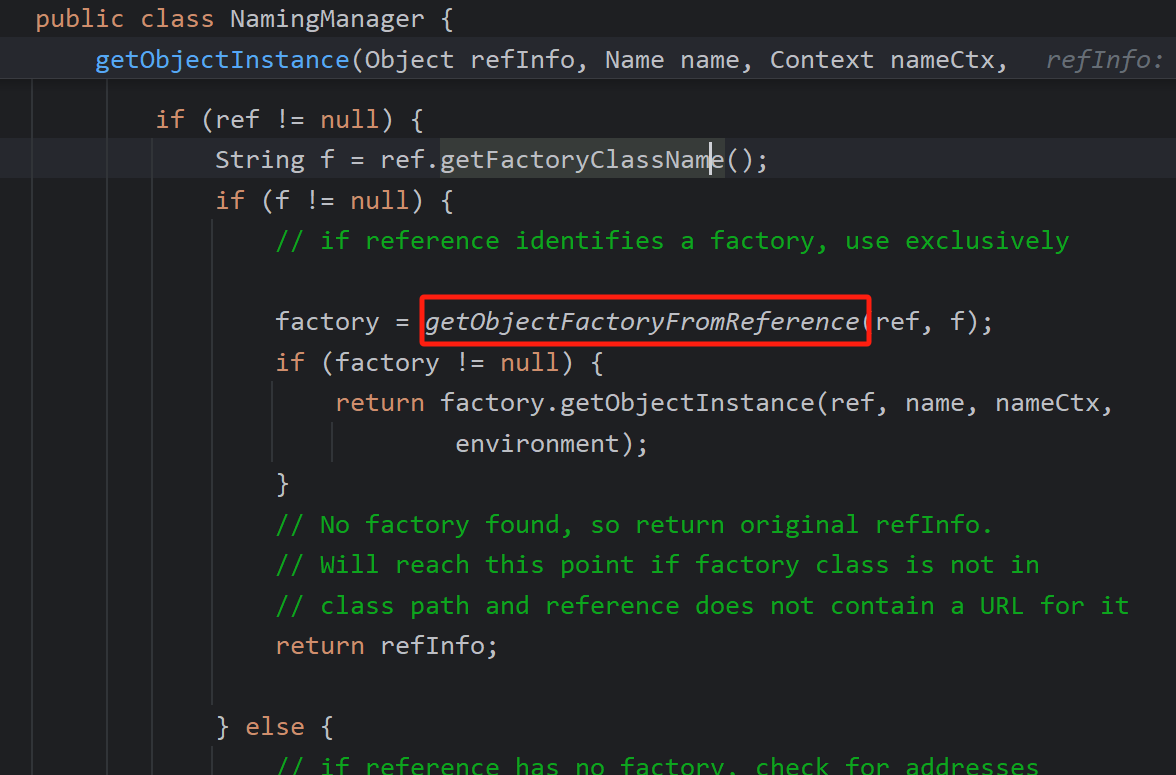This screenshot has height=775, width=1176.
Task: Click the 'factory =' assignment variable
Action: (327, 322)
